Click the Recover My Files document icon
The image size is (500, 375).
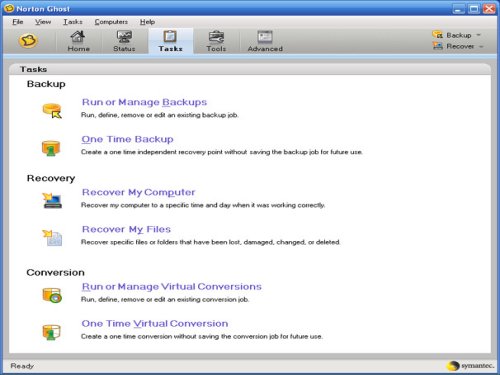(x=52, y=238)
